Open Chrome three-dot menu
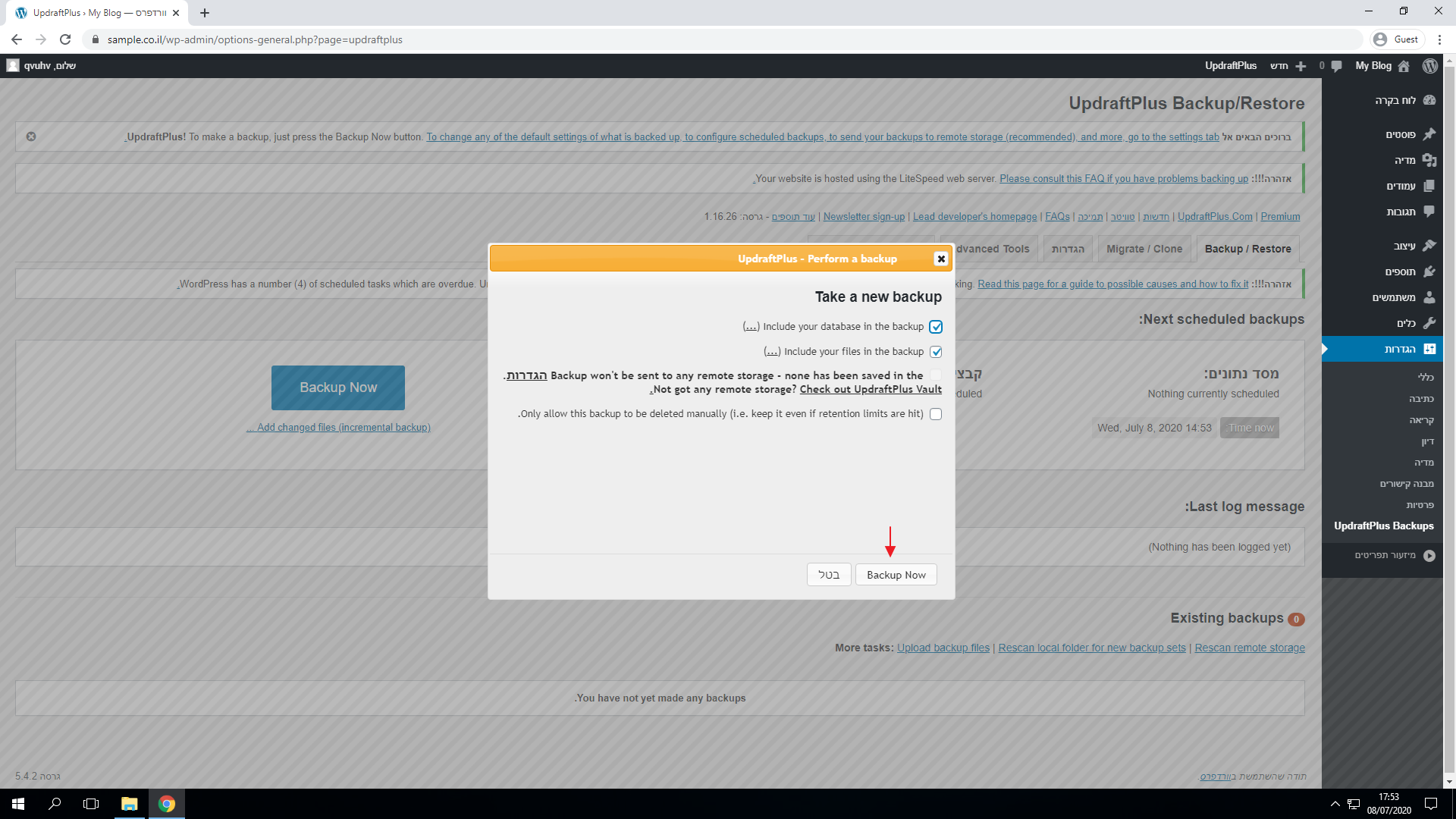Image resolution: width=1456 pixels, height=819 pixels. click(1439, 39)
